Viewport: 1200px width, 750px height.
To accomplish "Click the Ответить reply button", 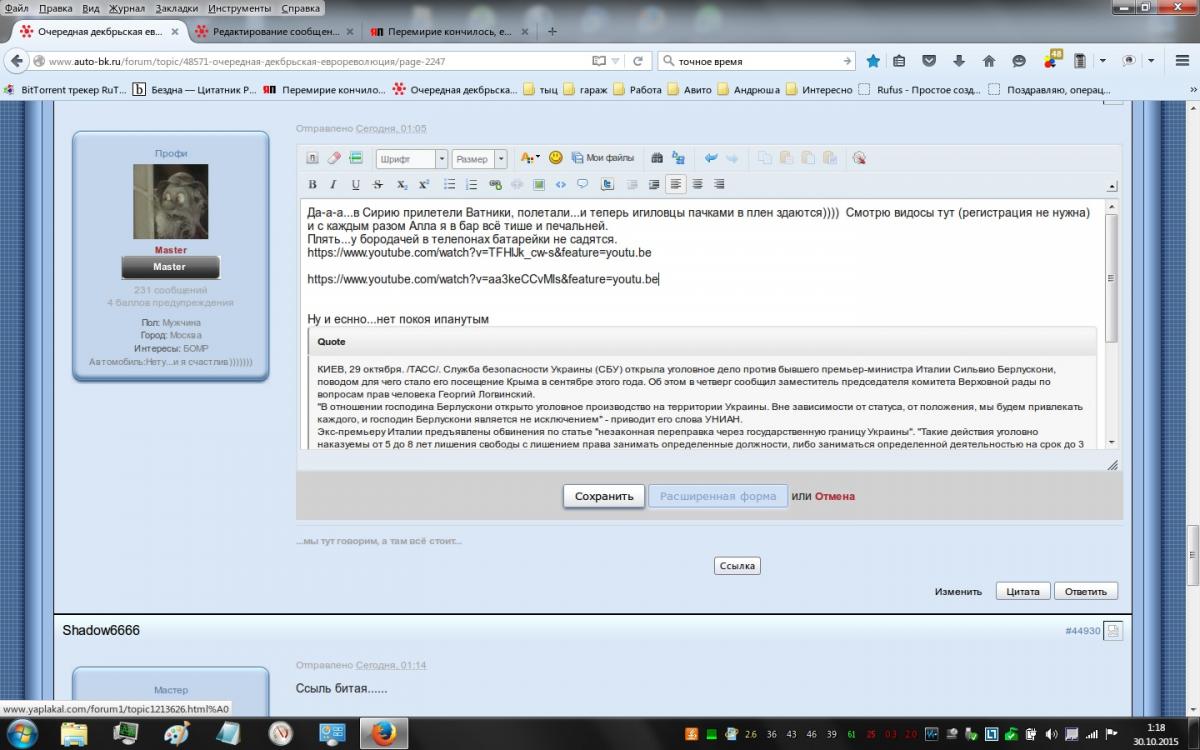I will pos(1086,591).
